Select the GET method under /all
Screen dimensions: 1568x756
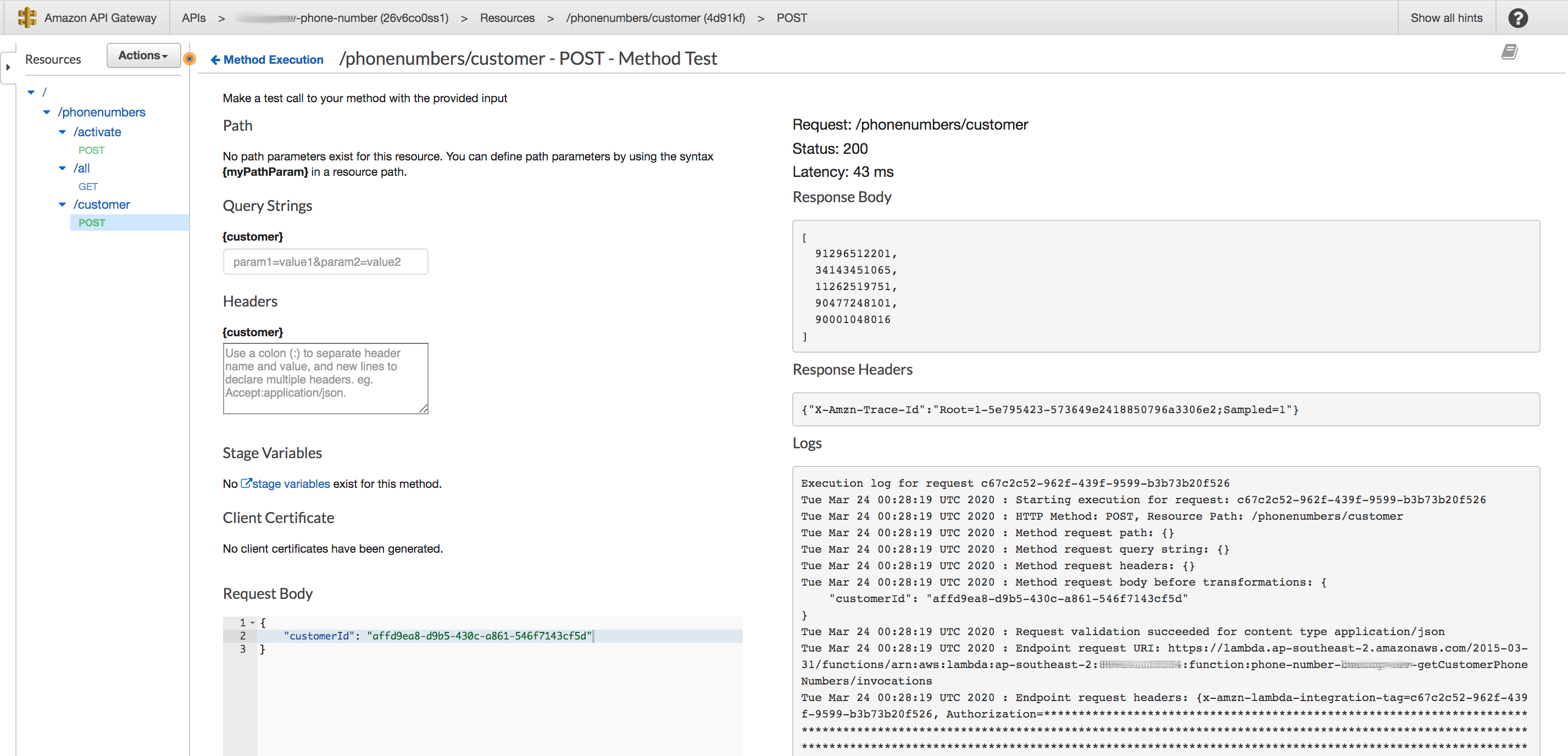click(x=88, y=186)
